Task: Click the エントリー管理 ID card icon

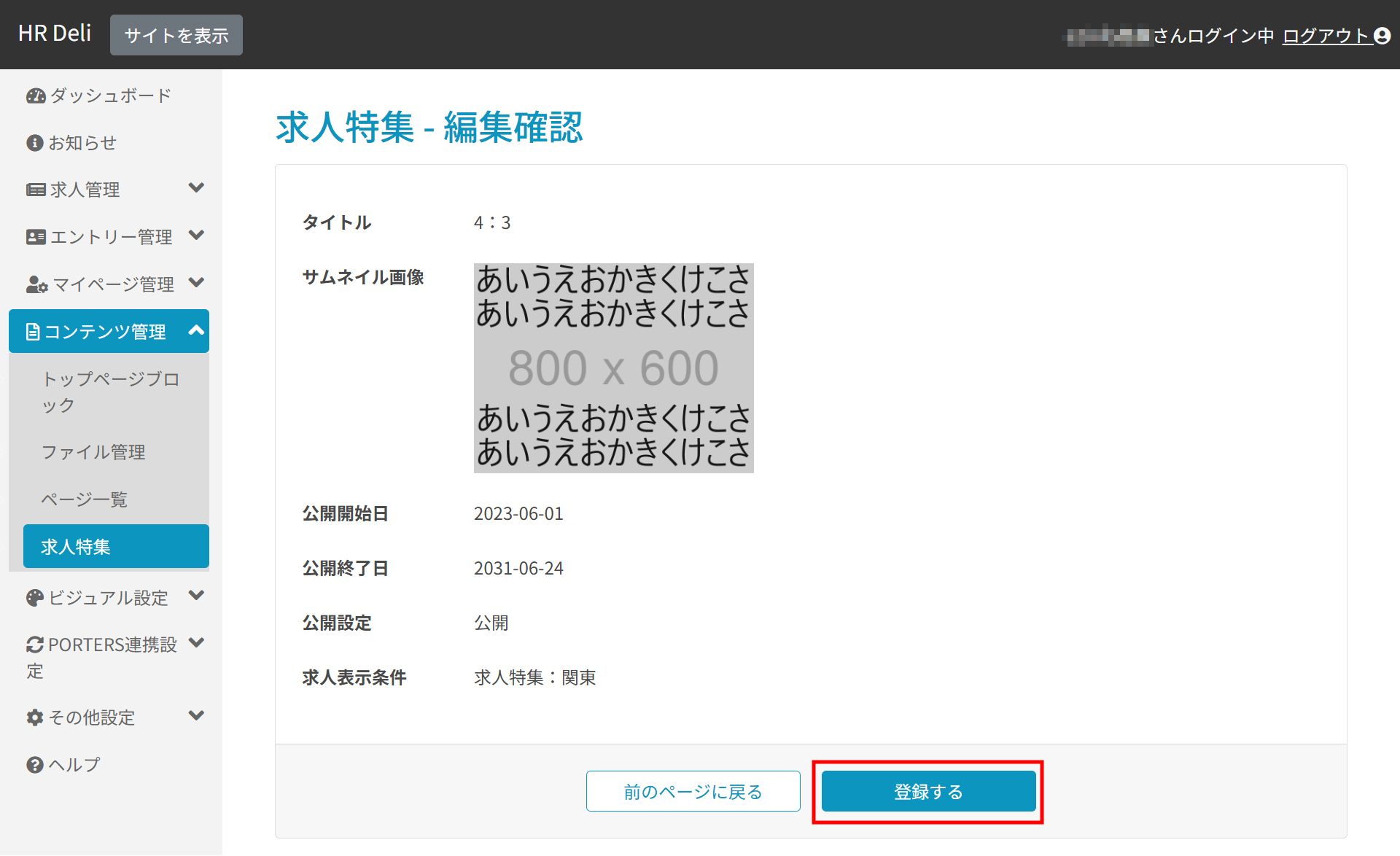Action: click(x=36, y=237)
